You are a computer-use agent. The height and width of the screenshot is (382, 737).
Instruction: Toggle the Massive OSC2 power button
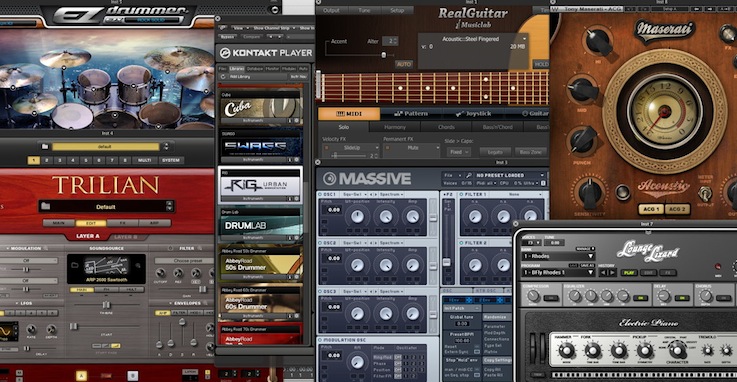[x=321, y=243]
